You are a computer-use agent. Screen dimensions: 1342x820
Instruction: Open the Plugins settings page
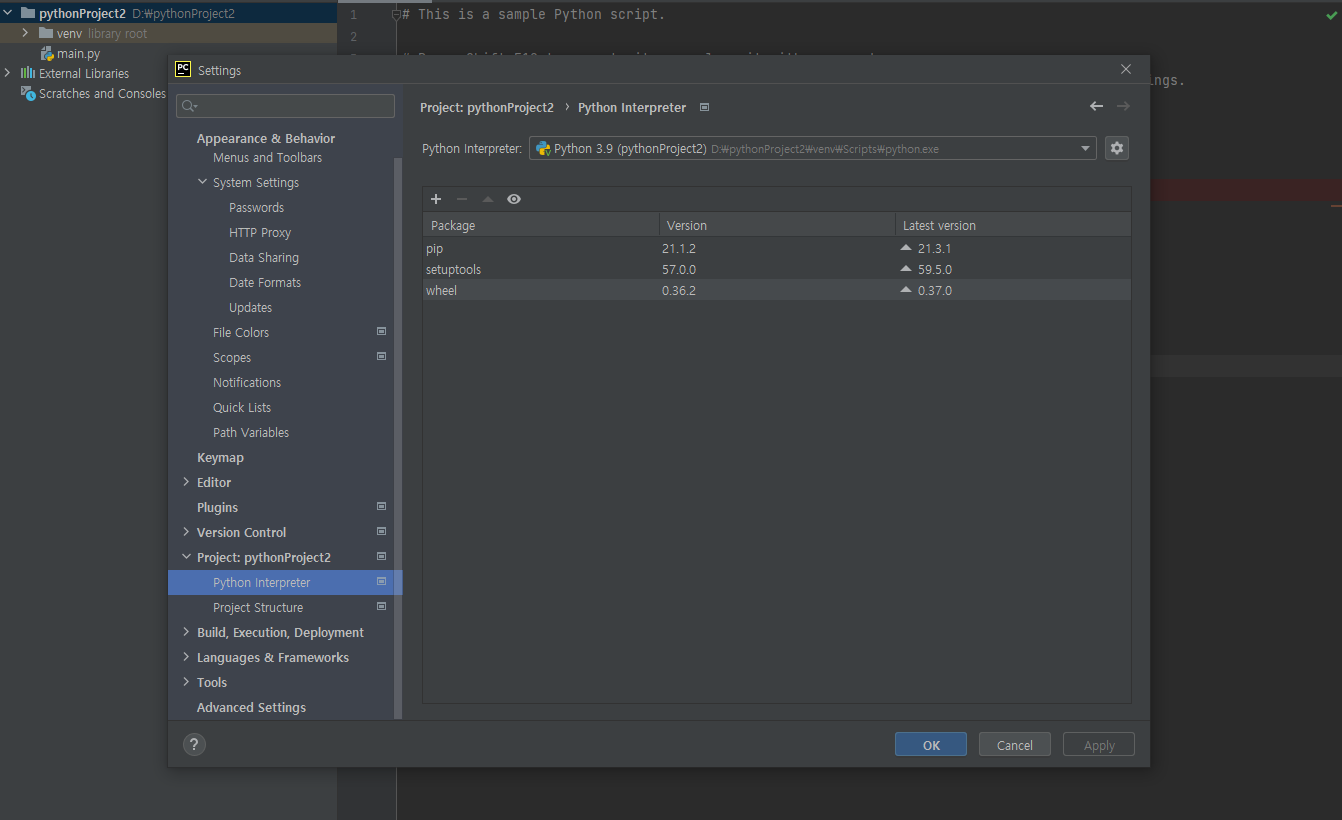[217, 508]
